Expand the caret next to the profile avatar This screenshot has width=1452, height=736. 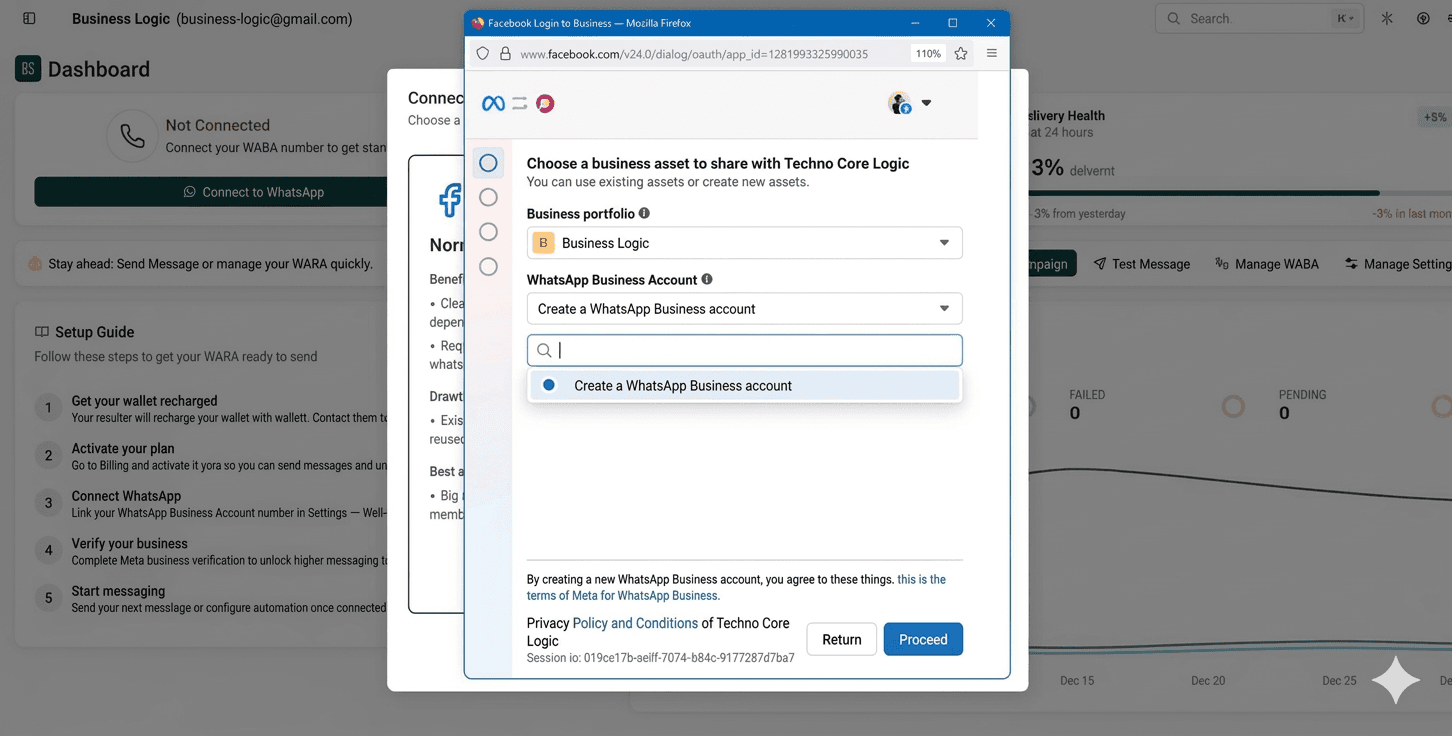926,103
